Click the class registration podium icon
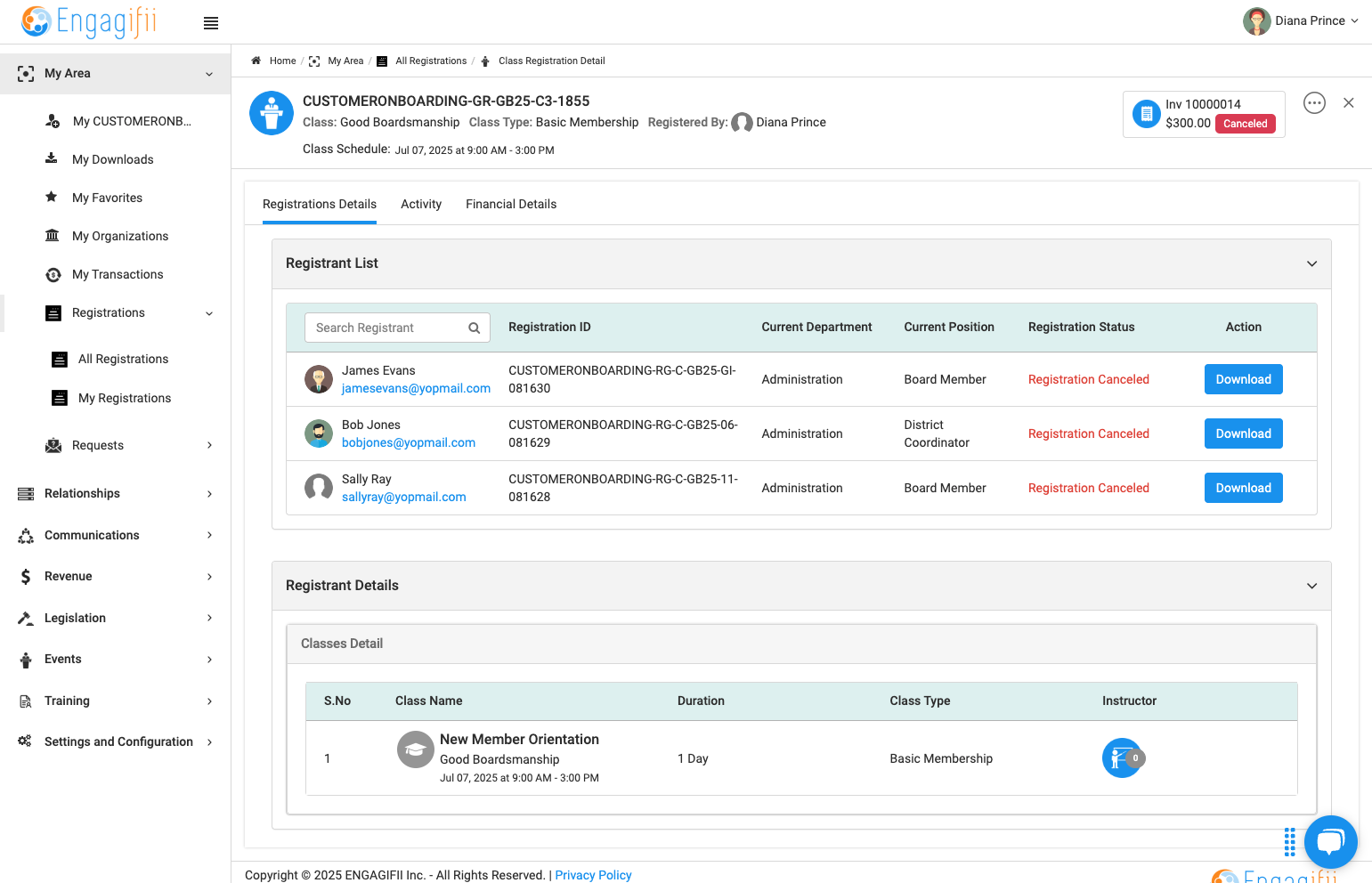 272,113
